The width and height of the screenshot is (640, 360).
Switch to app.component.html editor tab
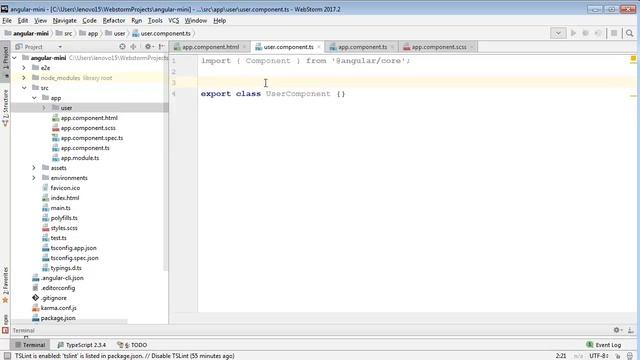tap(210, 47)
